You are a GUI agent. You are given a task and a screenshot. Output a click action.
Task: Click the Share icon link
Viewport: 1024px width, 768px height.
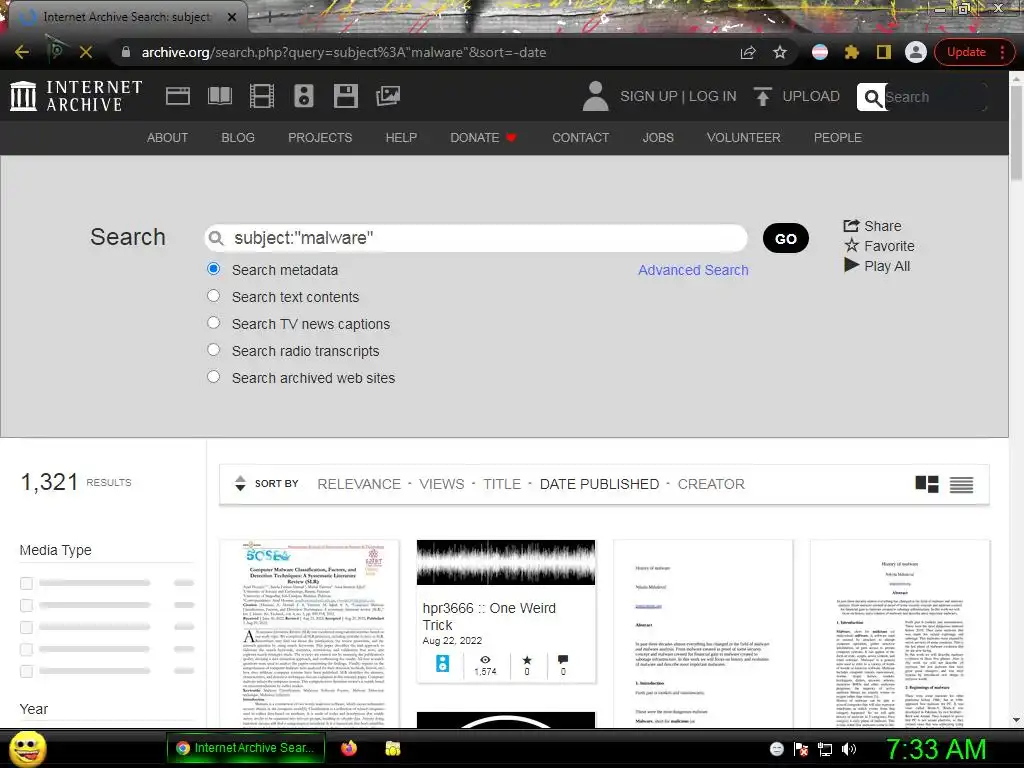[x=872, y=226]
